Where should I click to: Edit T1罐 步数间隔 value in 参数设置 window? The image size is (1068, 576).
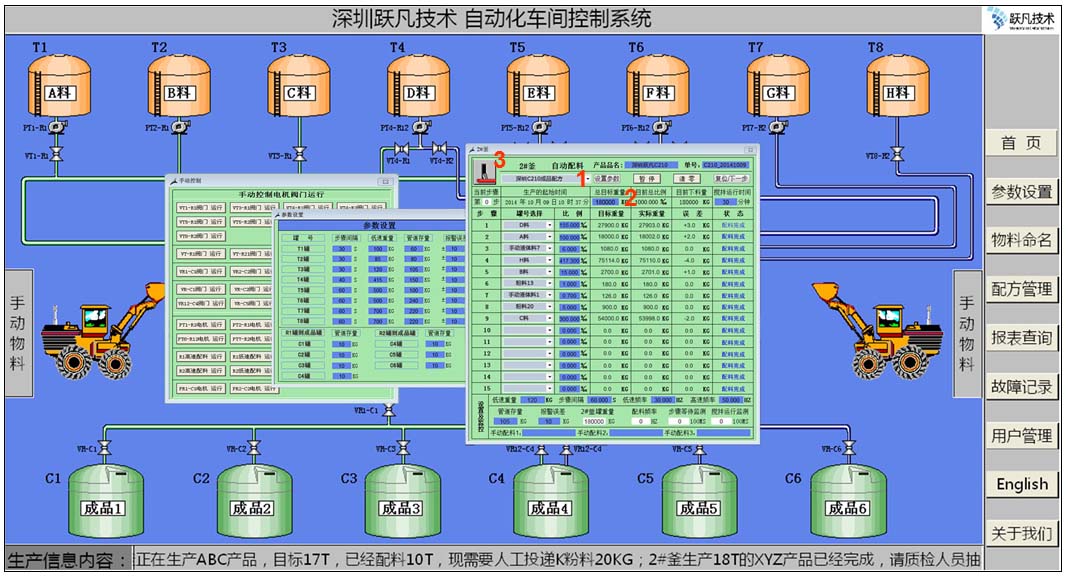point(342,249)
